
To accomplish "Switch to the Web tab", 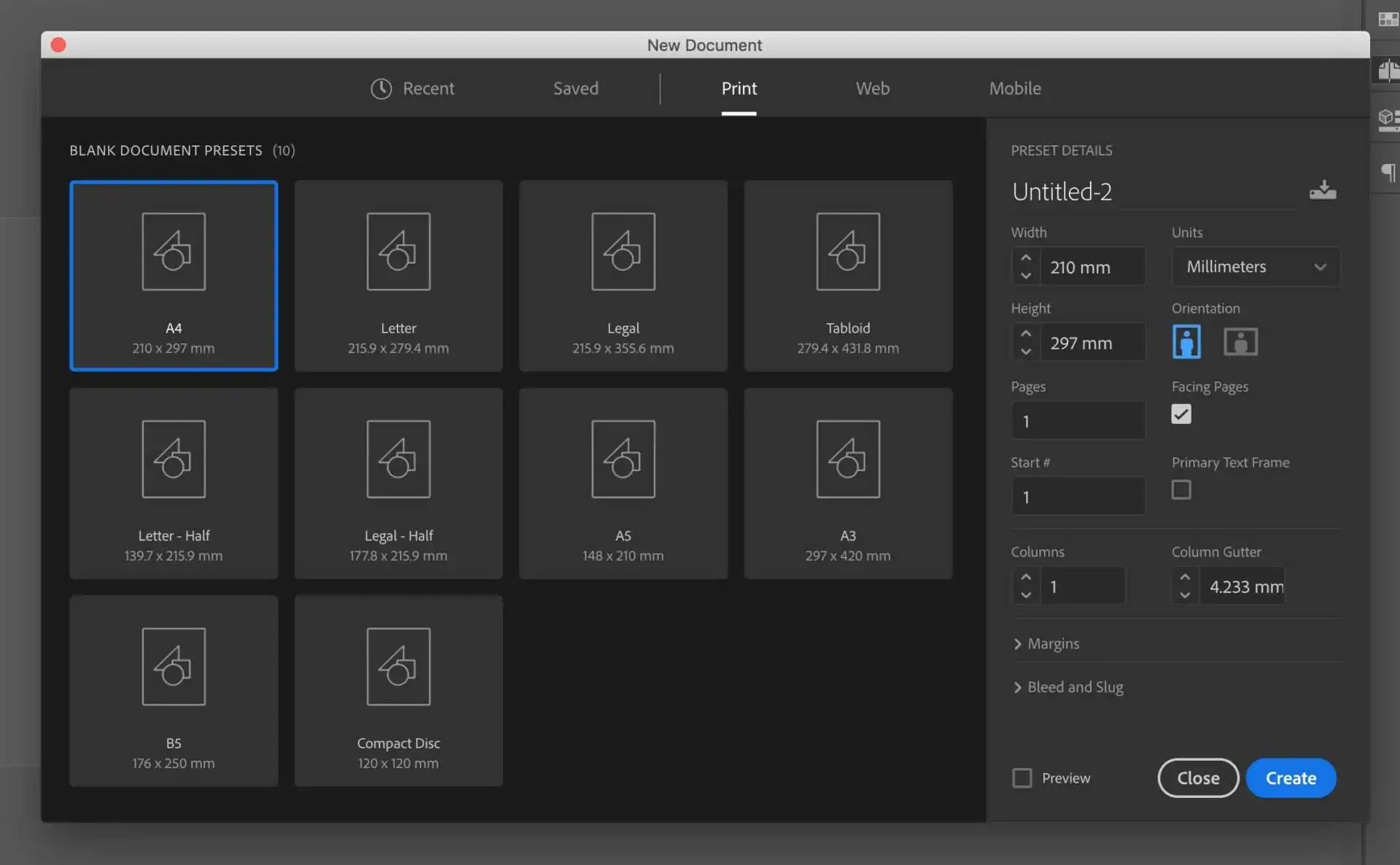I will (x=872, y=88).
